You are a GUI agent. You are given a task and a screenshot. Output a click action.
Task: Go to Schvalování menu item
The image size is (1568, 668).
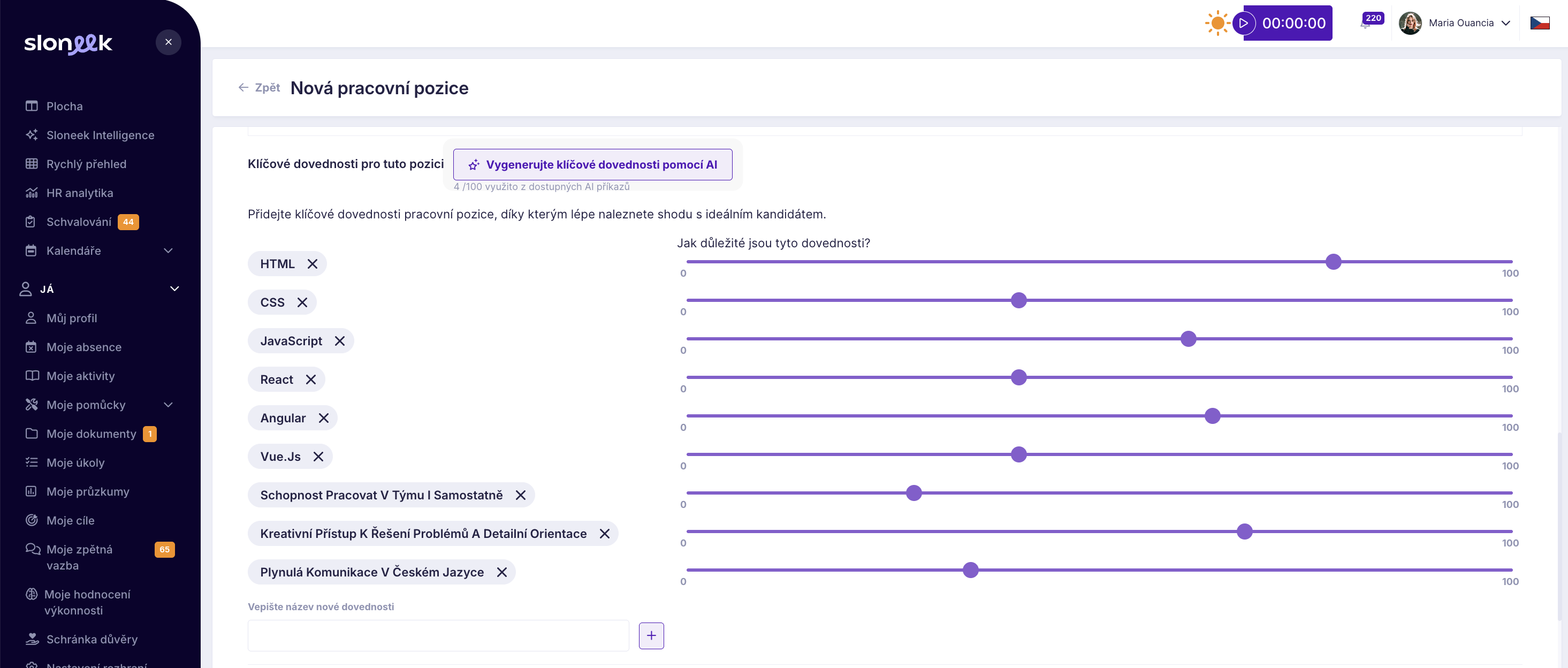79,222
